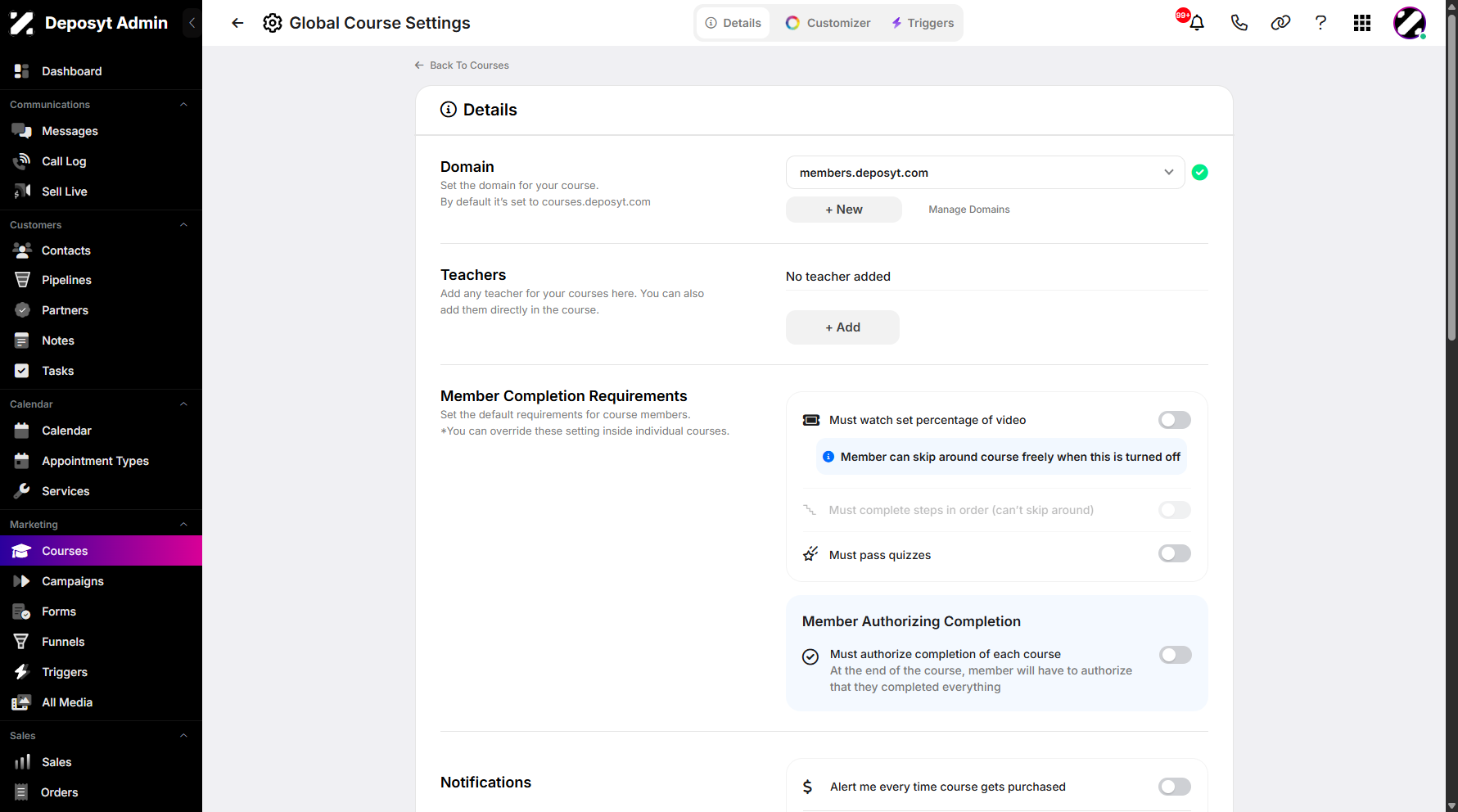Open Appointment Types in the sidebar

(x=101, y=461)
